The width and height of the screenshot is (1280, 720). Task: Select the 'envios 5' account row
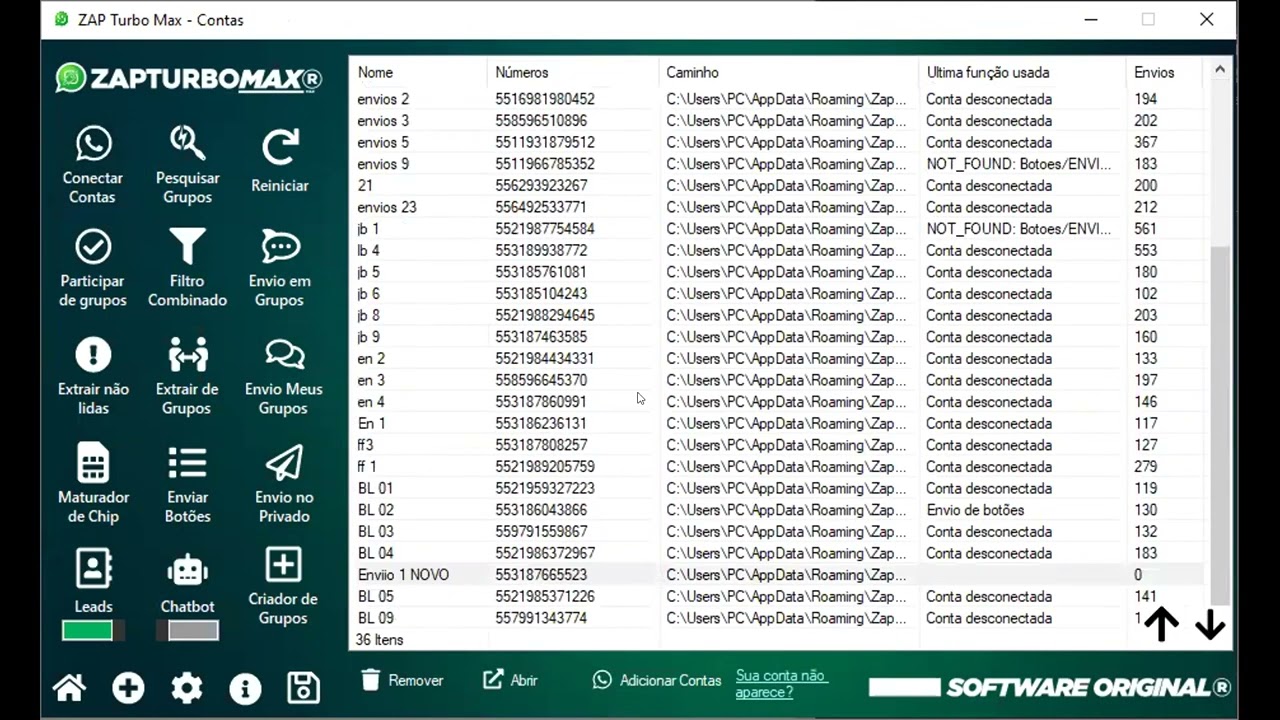[x=779, y=142]
